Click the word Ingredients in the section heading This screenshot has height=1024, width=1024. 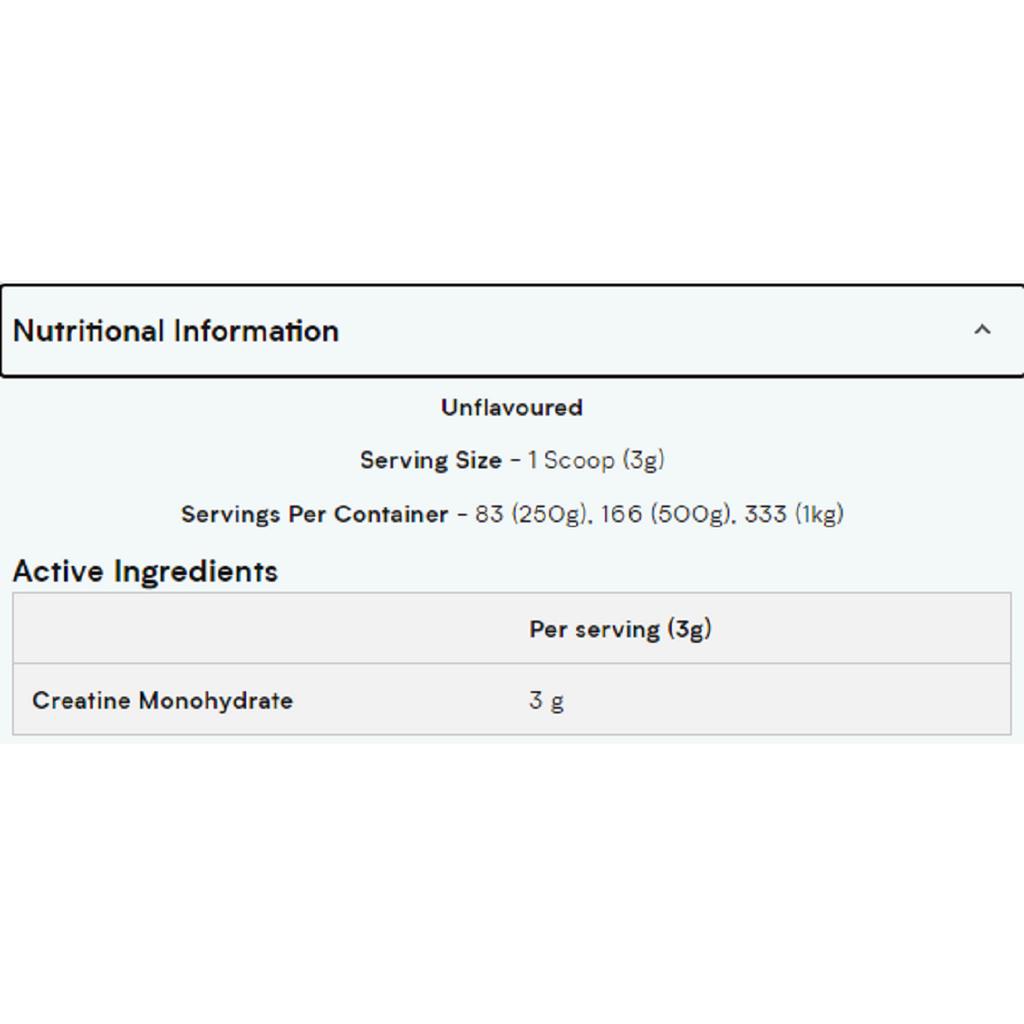point(195,571)
